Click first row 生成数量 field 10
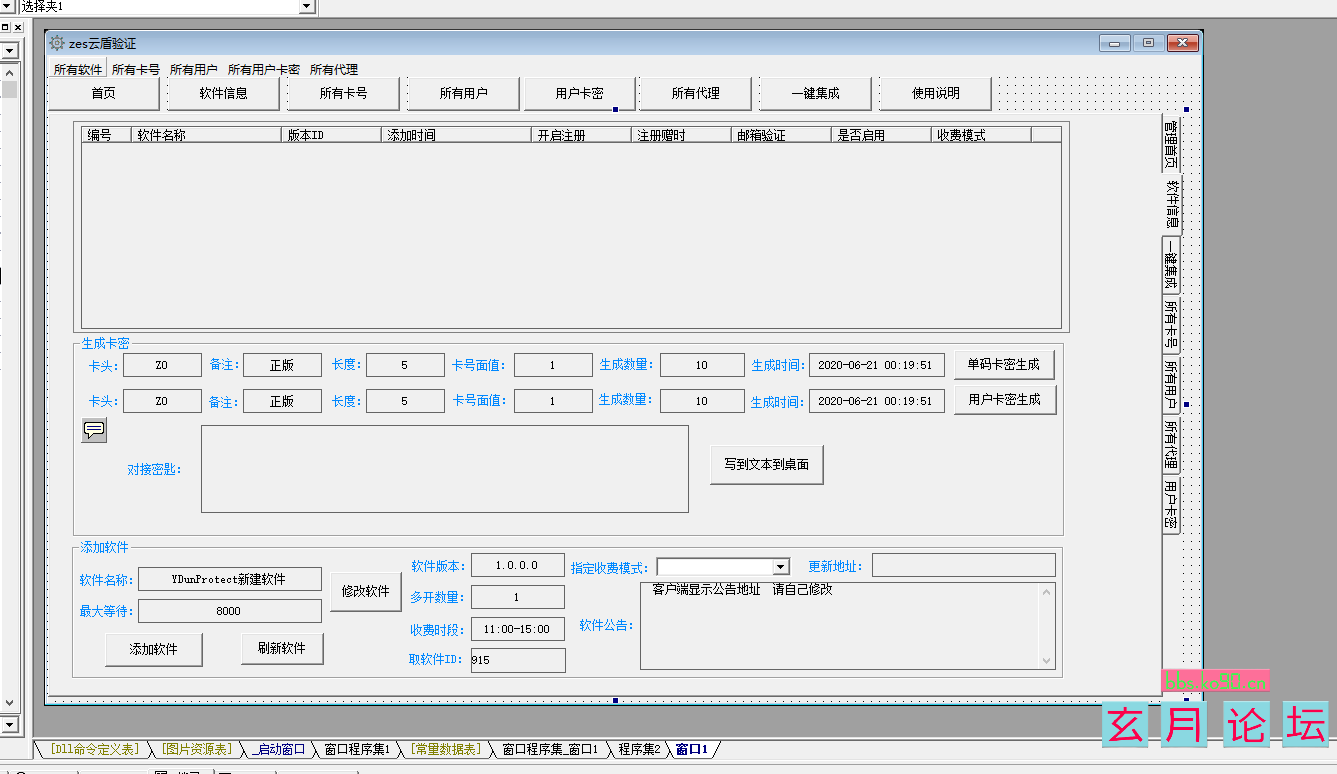The width and height of the screenshot is (1337, 774). pos(701,365)
